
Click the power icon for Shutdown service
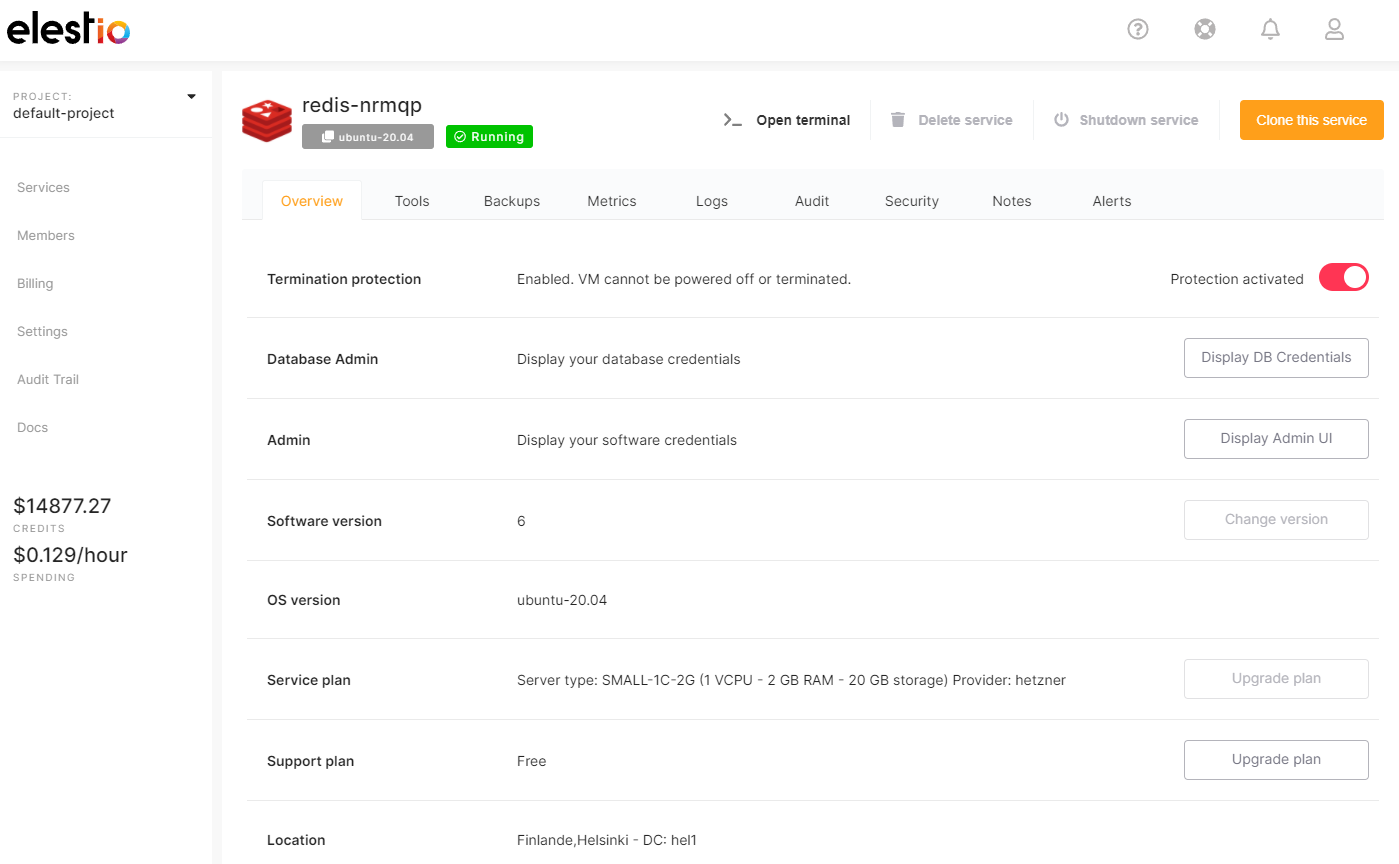1061,120
